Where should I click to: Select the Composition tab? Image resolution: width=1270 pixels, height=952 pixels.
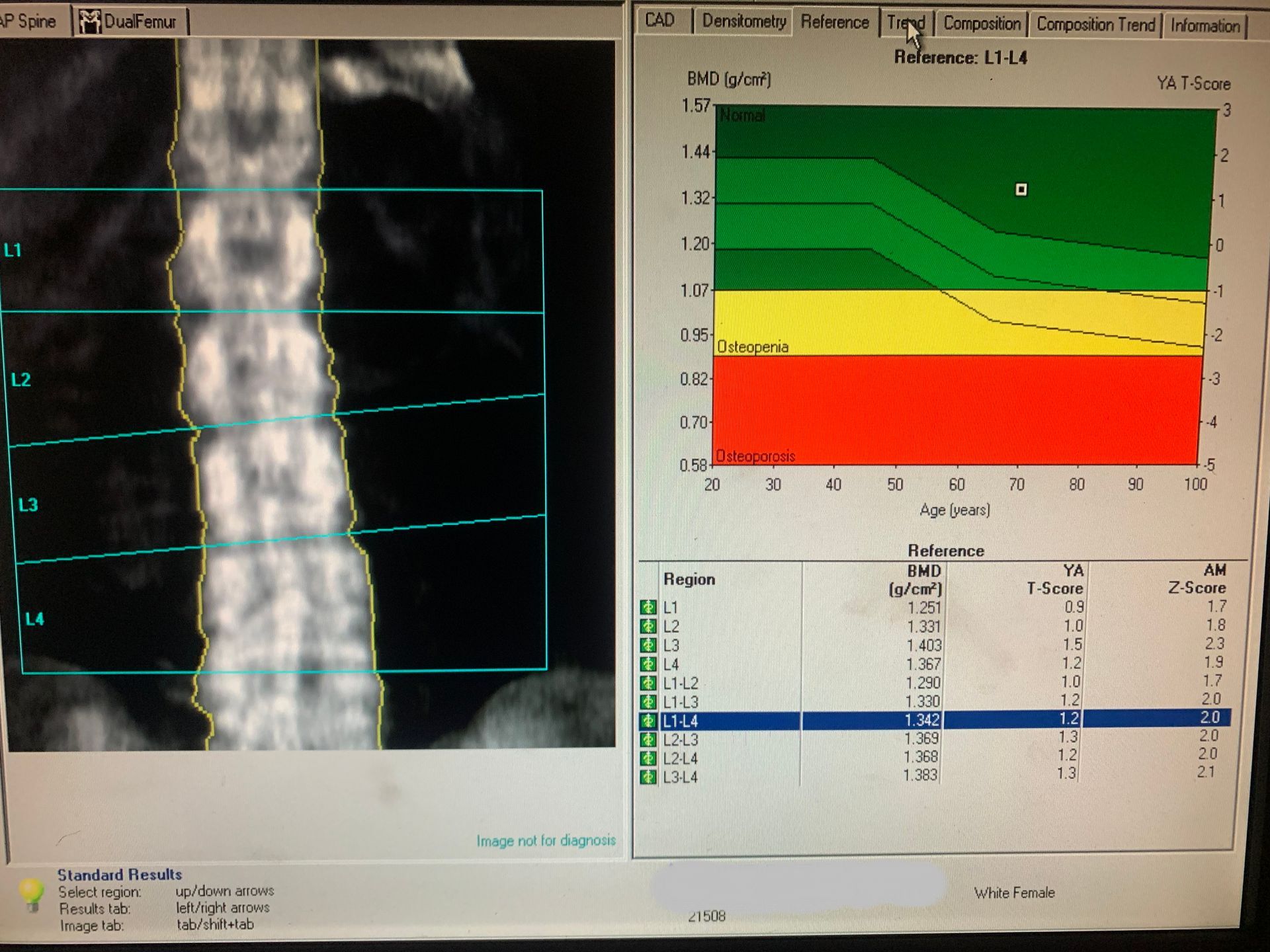tap(982, 22)
